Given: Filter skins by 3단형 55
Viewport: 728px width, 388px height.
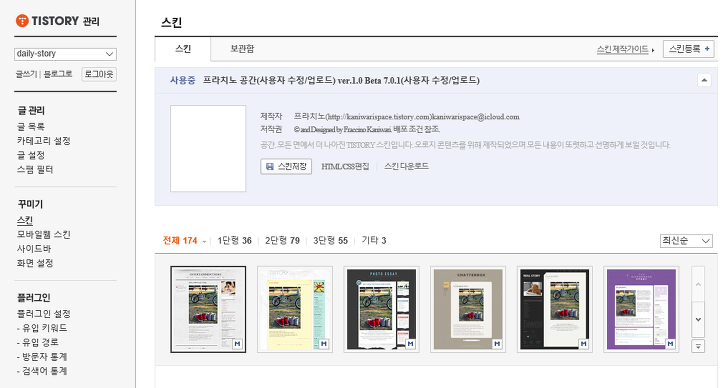Looking at the screenshot, I should coord(330,240).
